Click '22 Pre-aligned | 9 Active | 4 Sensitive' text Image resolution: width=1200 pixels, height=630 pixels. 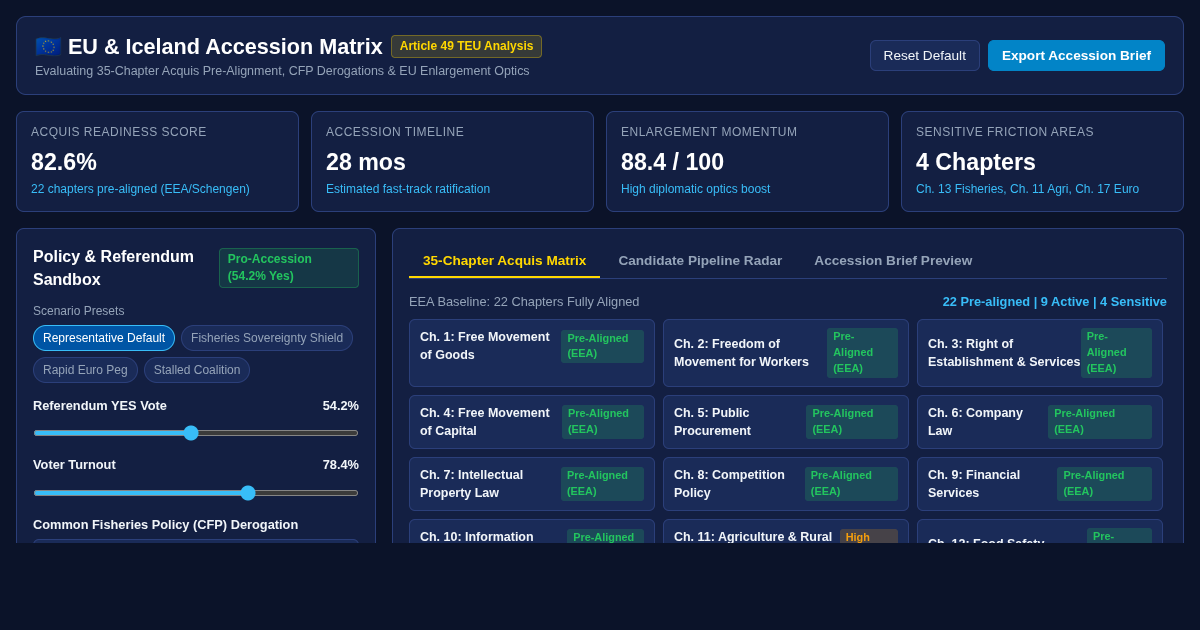pos(1054,301)
